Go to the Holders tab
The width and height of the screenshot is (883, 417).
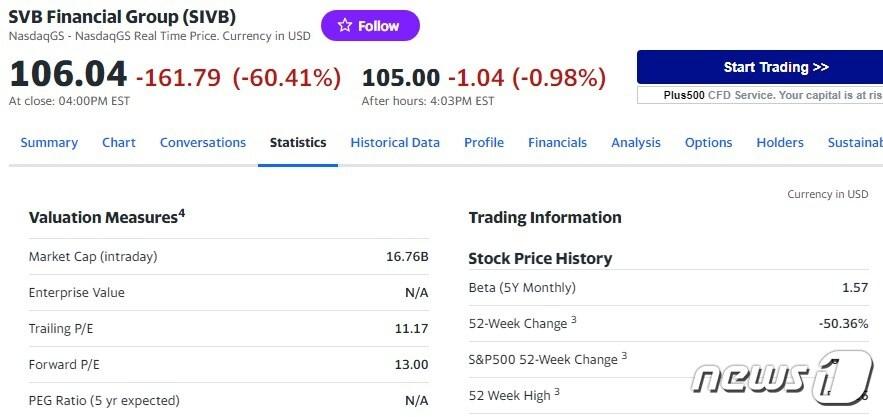pyautogui.click(x=780, y=143)
